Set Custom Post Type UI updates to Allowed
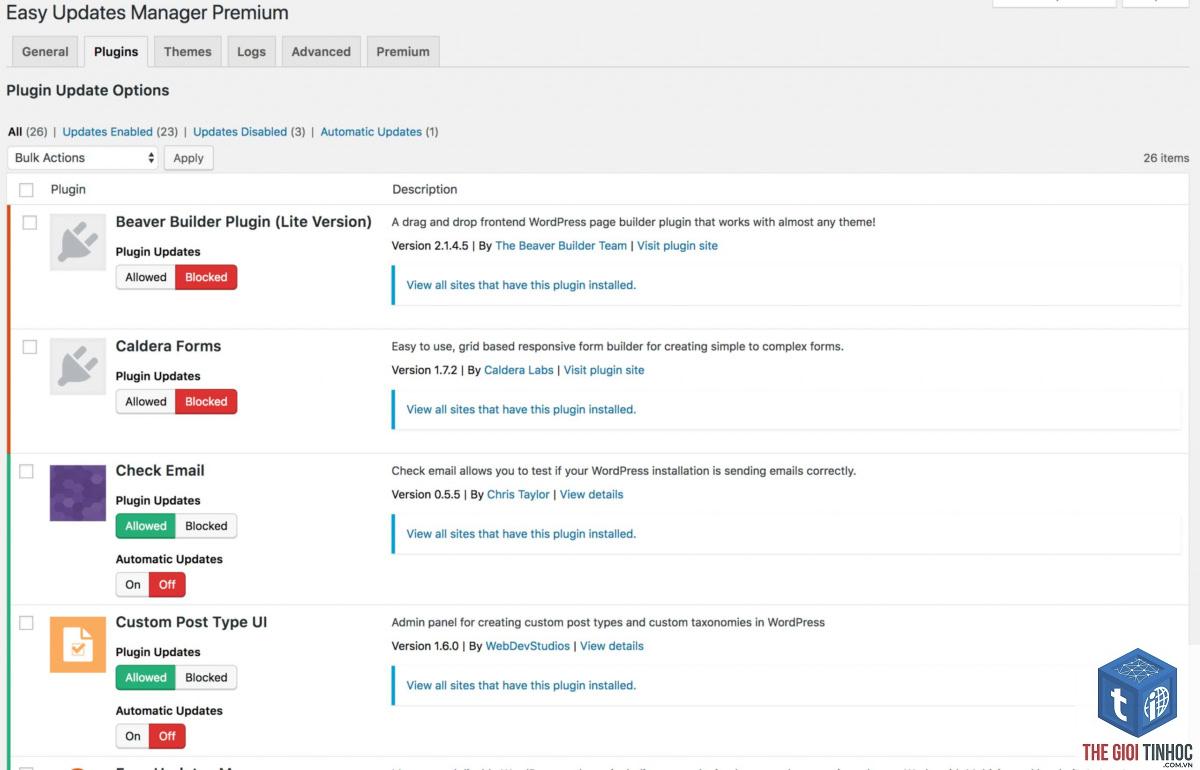This screenshot has width=1200, height=770. click(146, 678)
